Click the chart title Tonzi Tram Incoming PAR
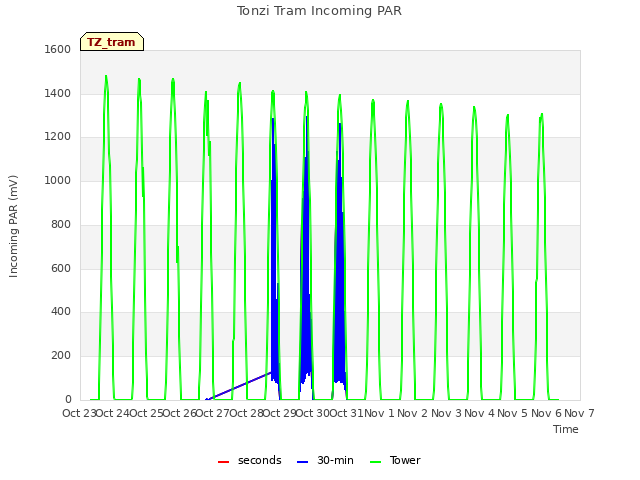The image size is (640, 480). (x=319, y=11)
